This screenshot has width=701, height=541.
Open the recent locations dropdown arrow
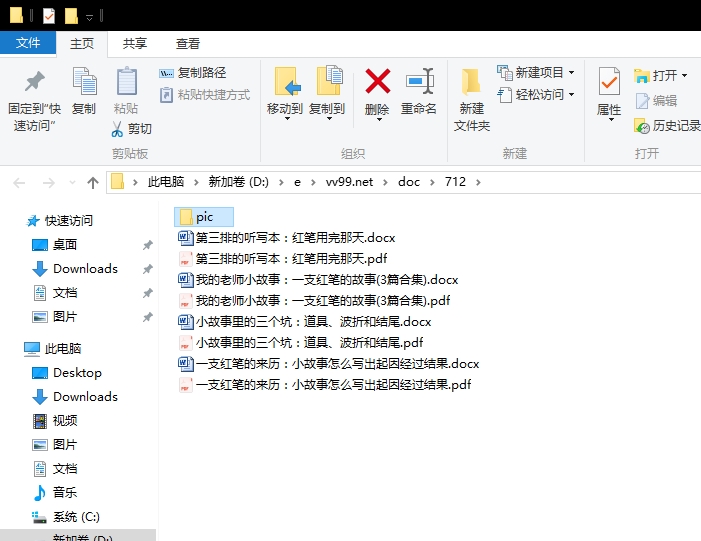click(72, 182)
